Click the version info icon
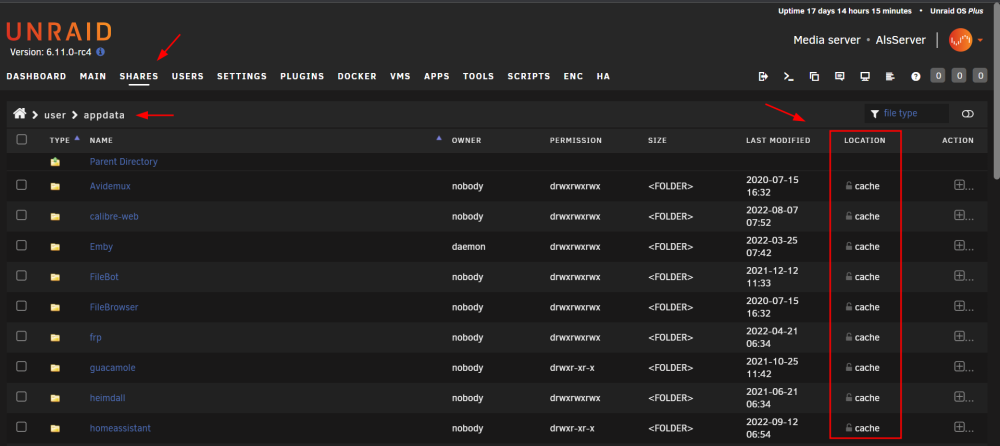The height and width of the screenshot is (446, 1000). tap(100, 52)
